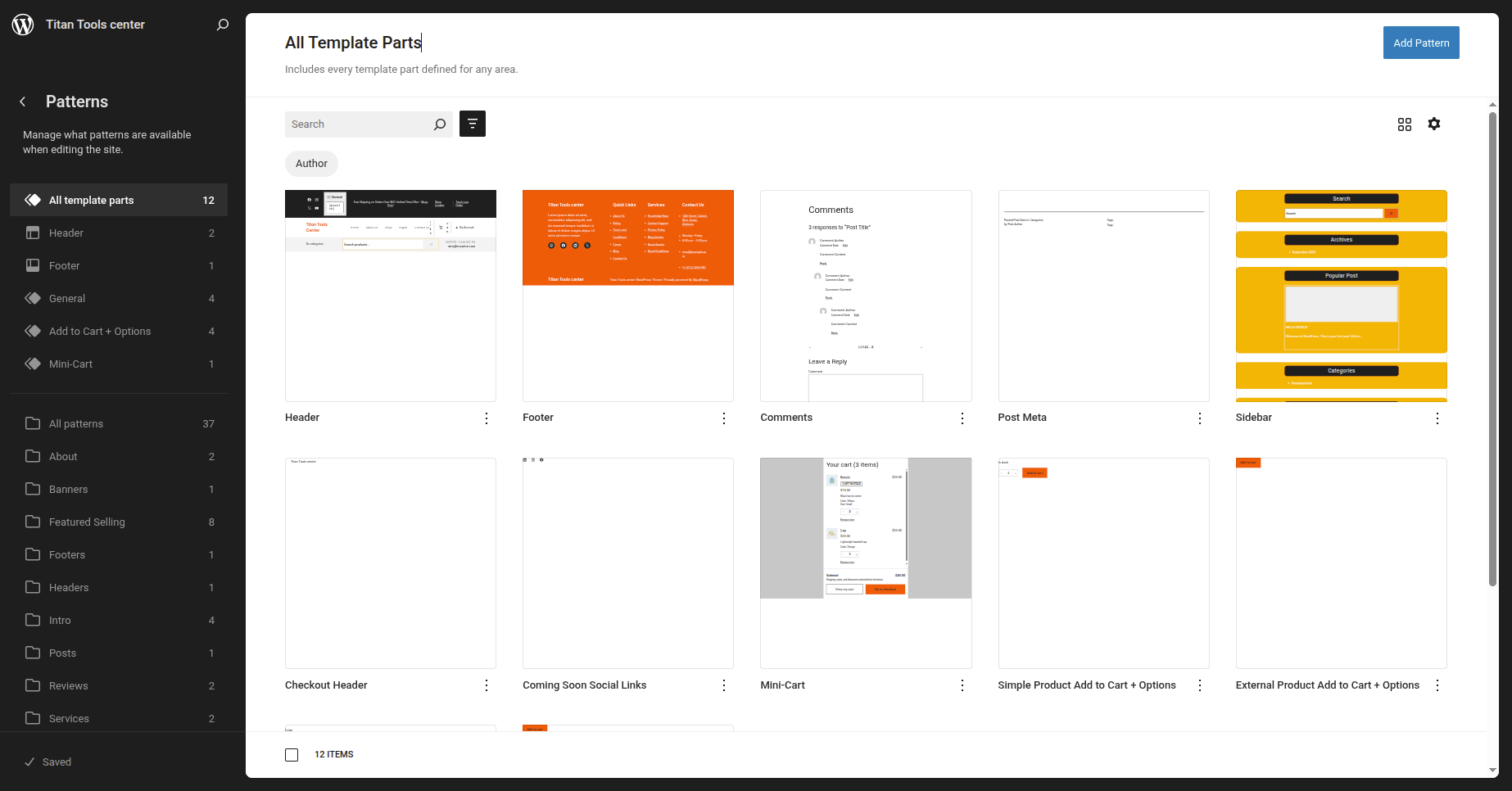
Task: Open actions menu for Mini-Cart pattern
Action: coord(962,685)
